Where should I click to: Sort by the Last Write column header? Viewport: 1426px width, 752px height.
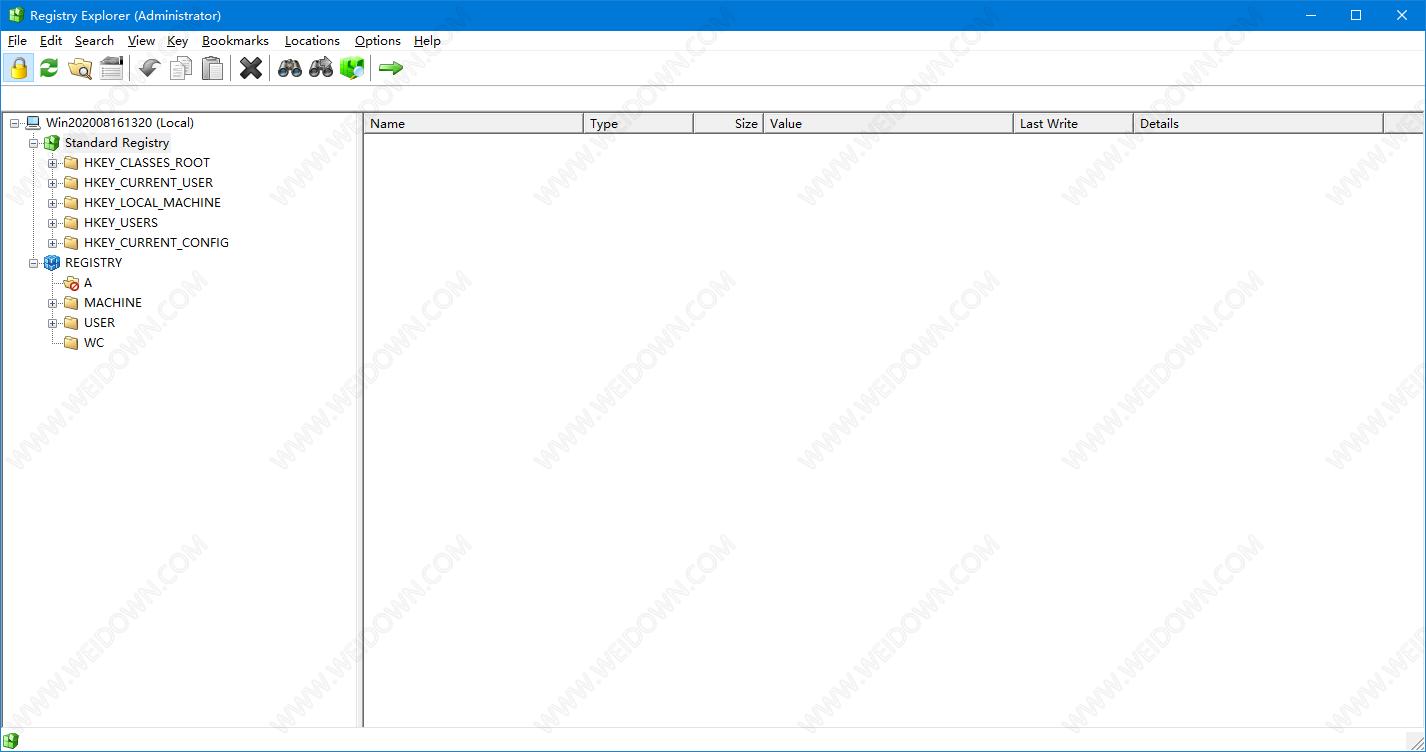pyautogui.click(x=1073, y=123)
